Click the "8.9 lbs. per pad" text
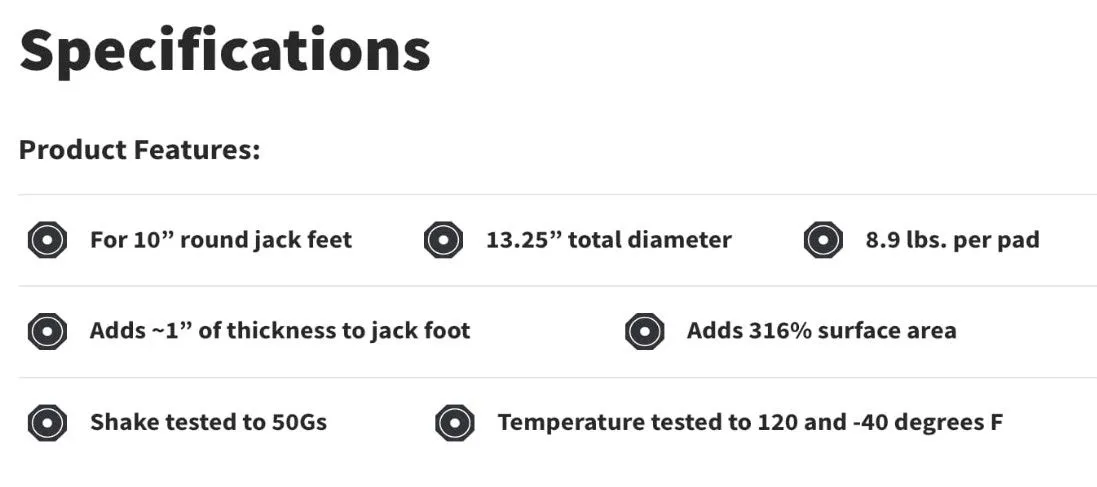This screenshot has width=1097, height=487. [x=952, y=240]
